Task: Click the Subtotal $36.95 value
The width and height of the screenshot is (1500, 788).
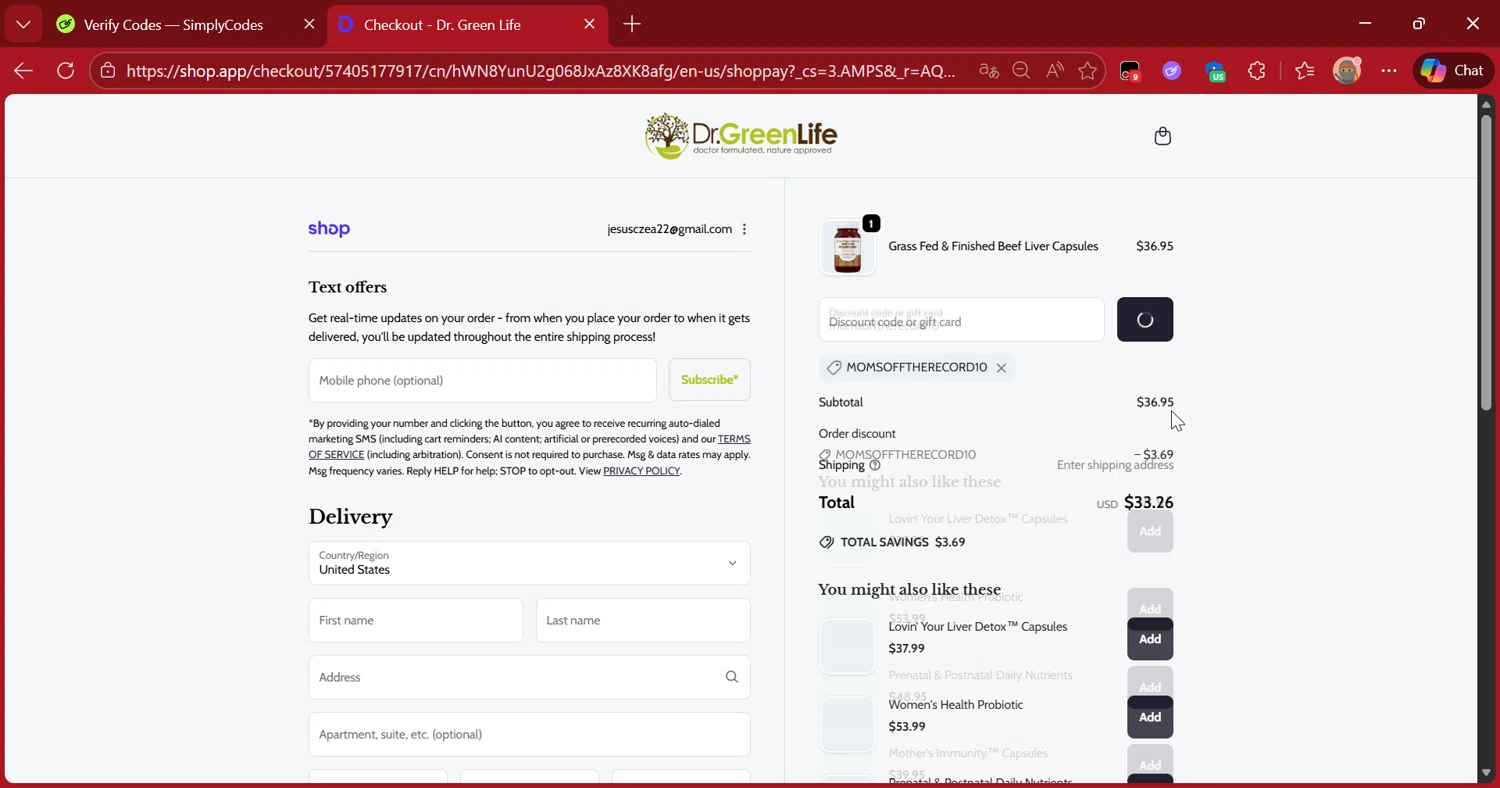Action: pos(1155,402)
